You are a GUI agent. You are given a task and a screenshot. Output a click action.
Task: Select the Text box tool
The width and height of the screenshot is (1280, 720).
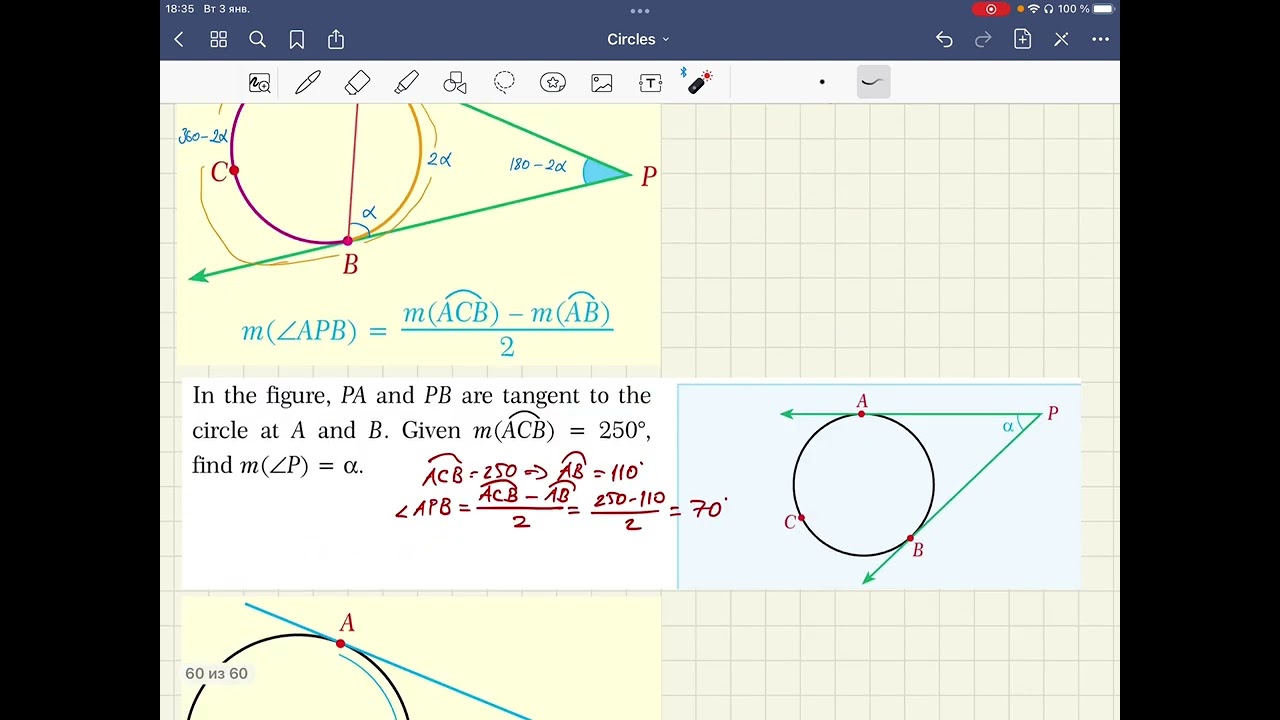(651, 83)
